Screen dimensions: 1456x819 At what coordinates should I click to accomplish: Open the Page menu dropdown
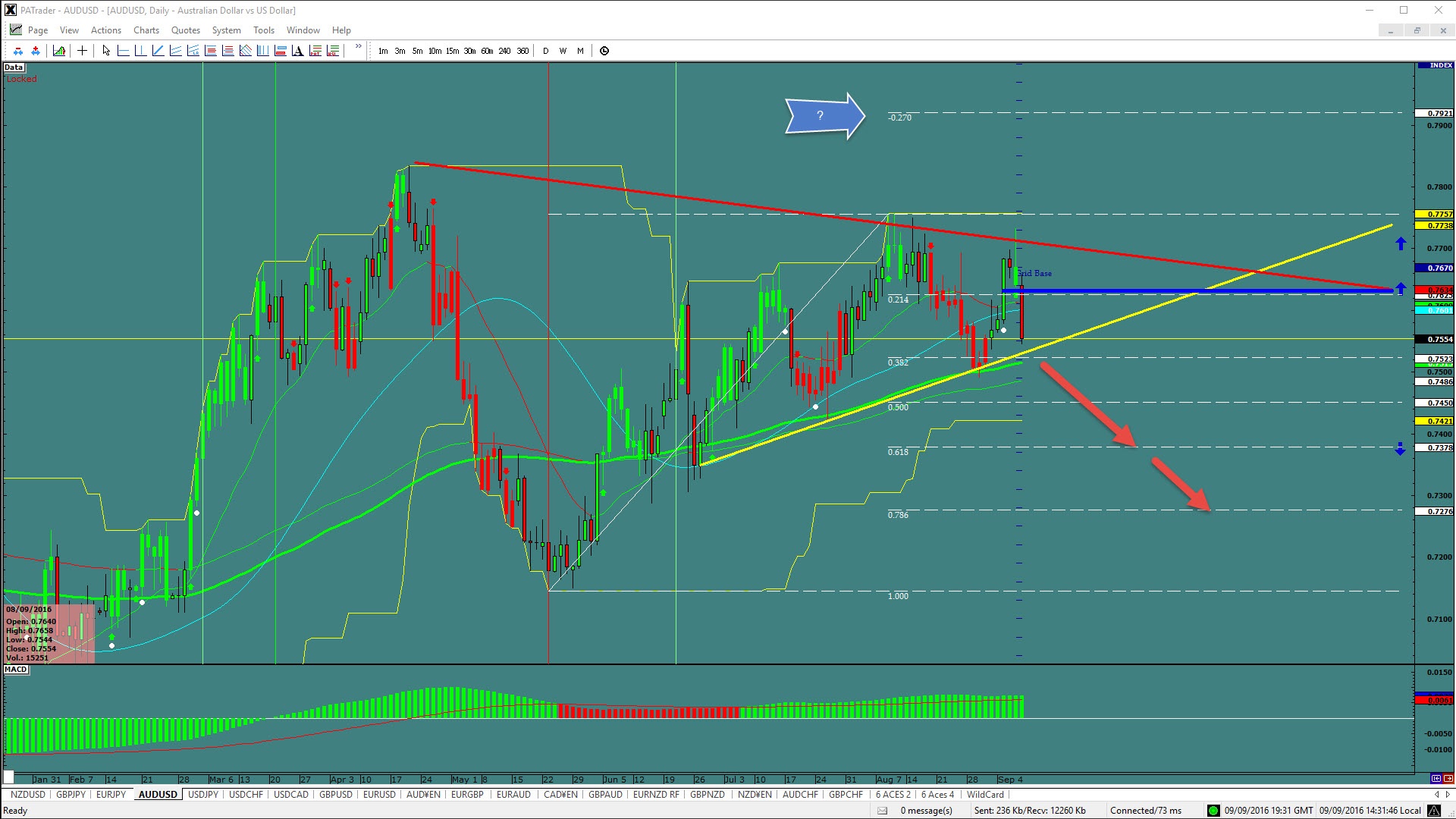(37, 30)
